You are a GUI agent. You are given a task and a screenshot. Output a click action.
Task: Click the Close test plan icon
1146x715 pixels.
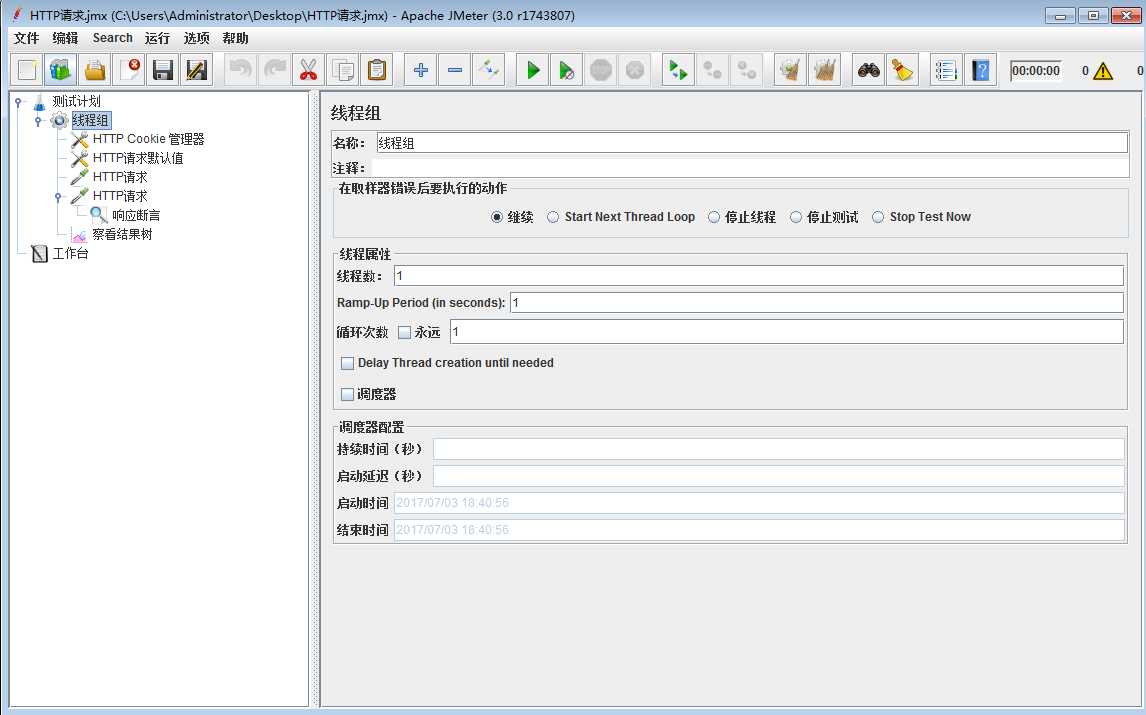tap(129, 70)
